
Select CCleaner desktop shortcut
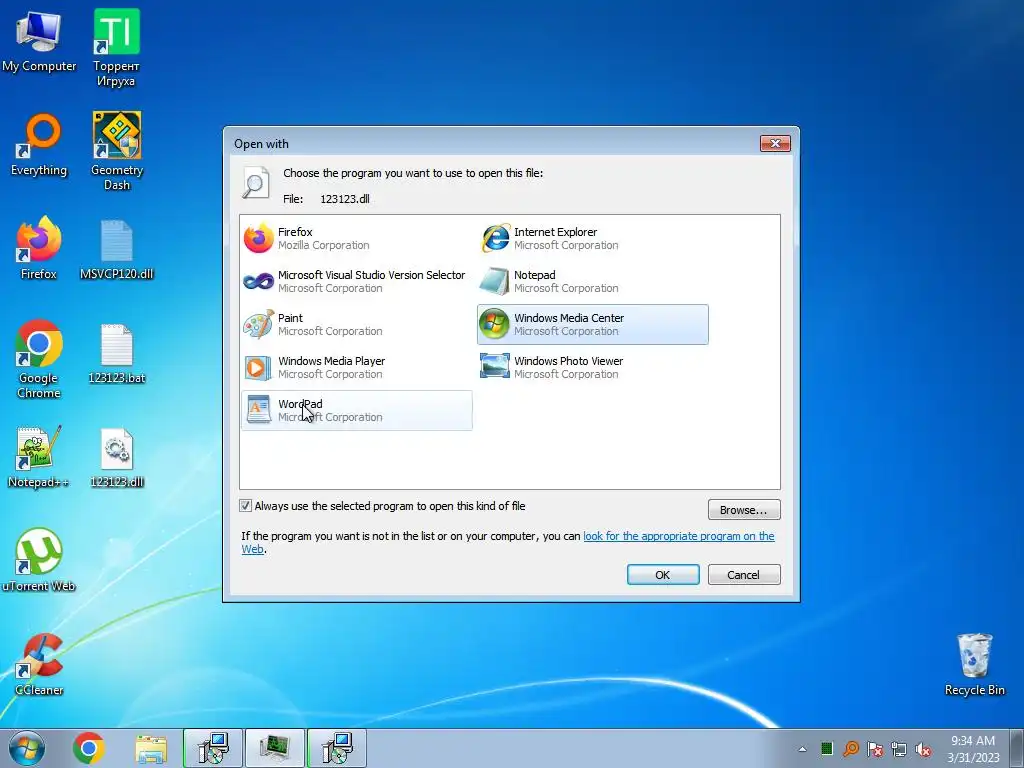click(39, 664)
